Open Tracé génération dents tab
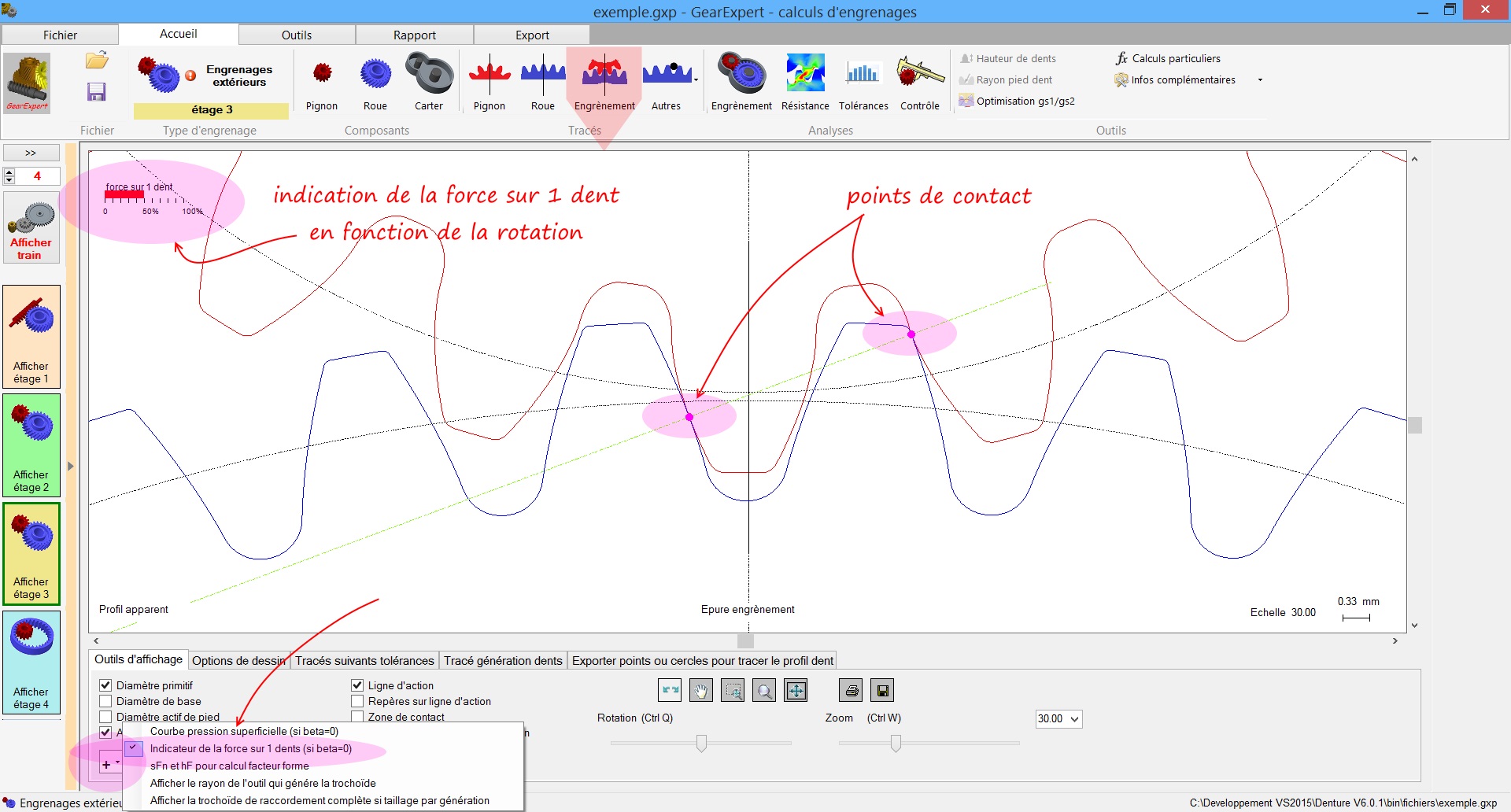The width and height of the screenshot is (1511, 812). 503,661
